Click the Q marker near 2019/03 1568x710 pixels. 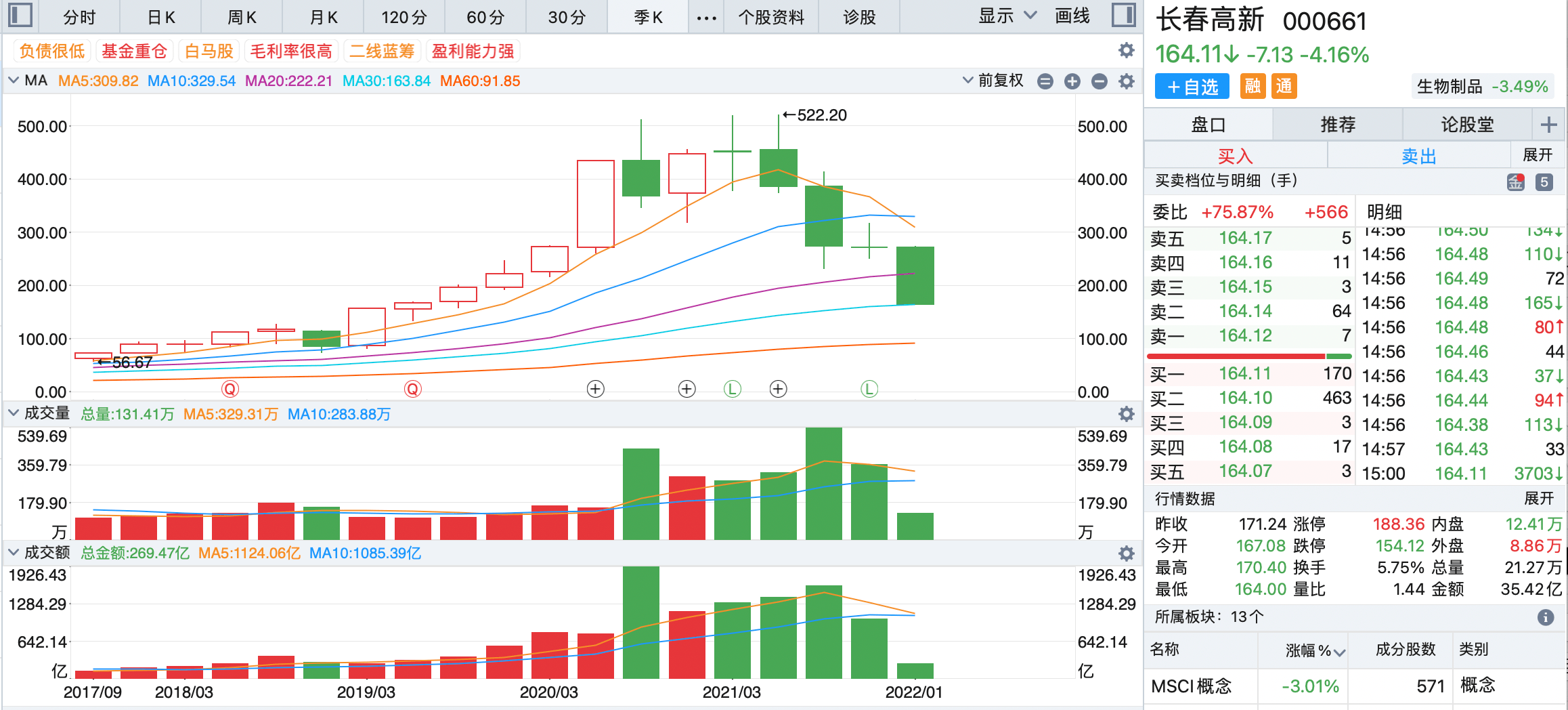tap(413, 389)
